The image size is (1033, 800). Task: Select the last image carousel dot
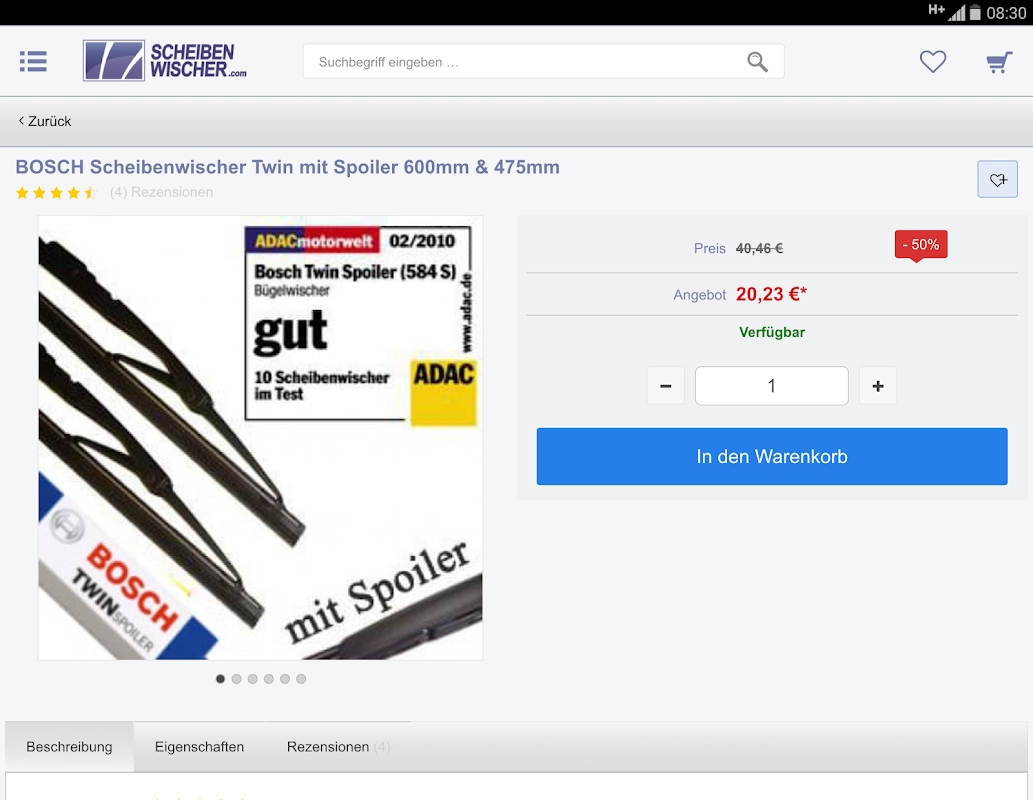[x=301, y=679]
